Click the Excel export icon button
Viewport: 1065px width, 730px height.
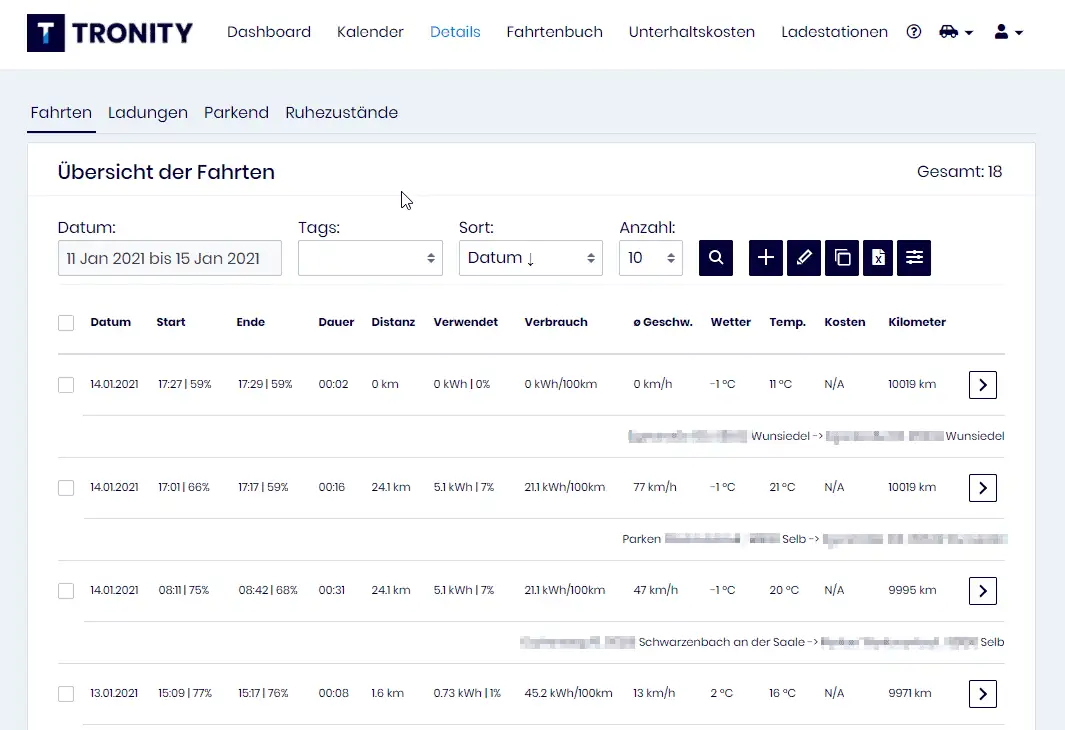[878, 258]
